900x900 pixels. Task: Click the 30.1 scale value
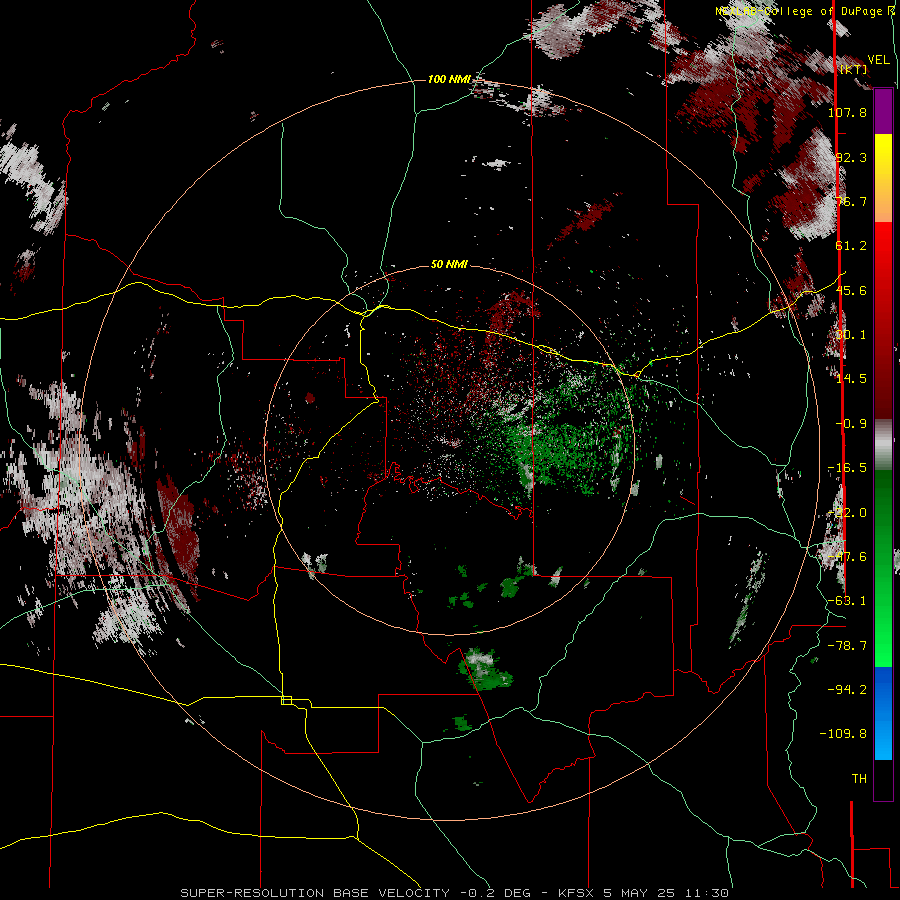(x=851, y=335)
